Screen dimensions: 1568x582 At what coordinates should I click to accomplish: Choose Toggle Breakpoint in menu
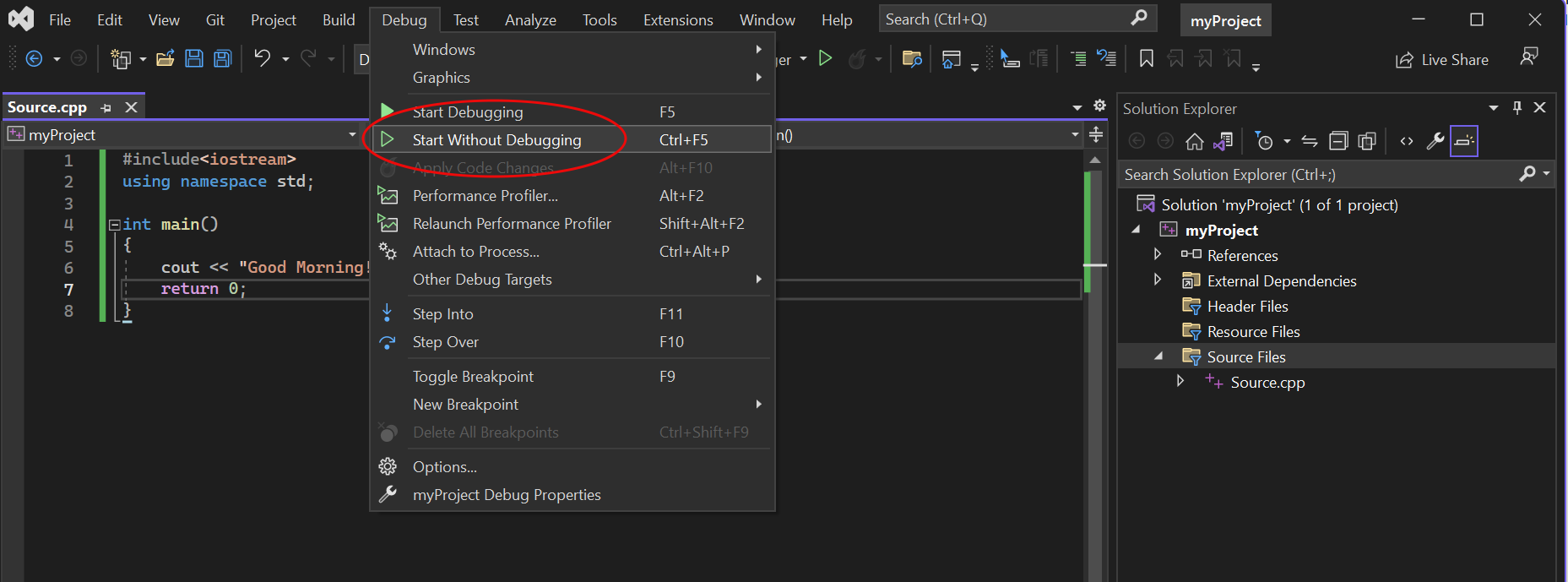pyautogui.click(x=572, y=377)
